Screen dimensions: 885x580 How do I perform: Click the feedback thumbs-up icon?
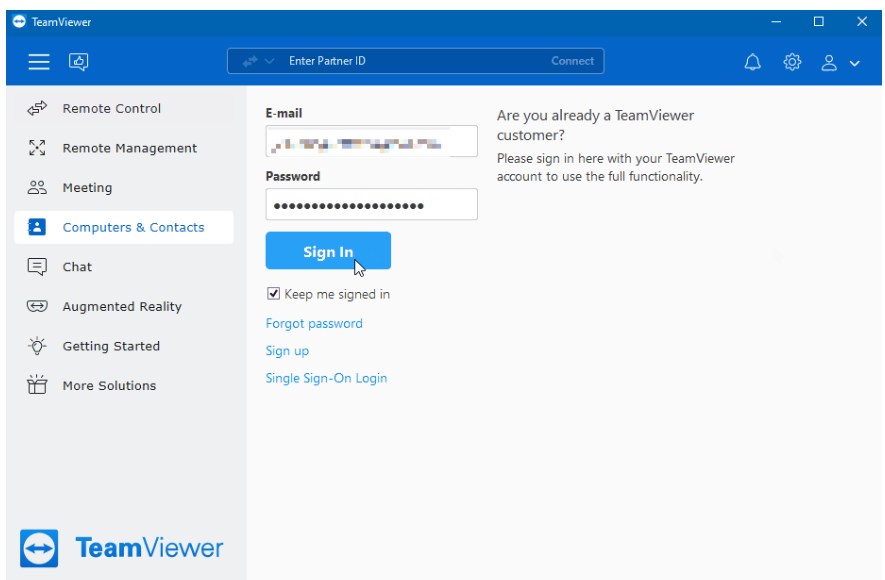pos(78,61)
